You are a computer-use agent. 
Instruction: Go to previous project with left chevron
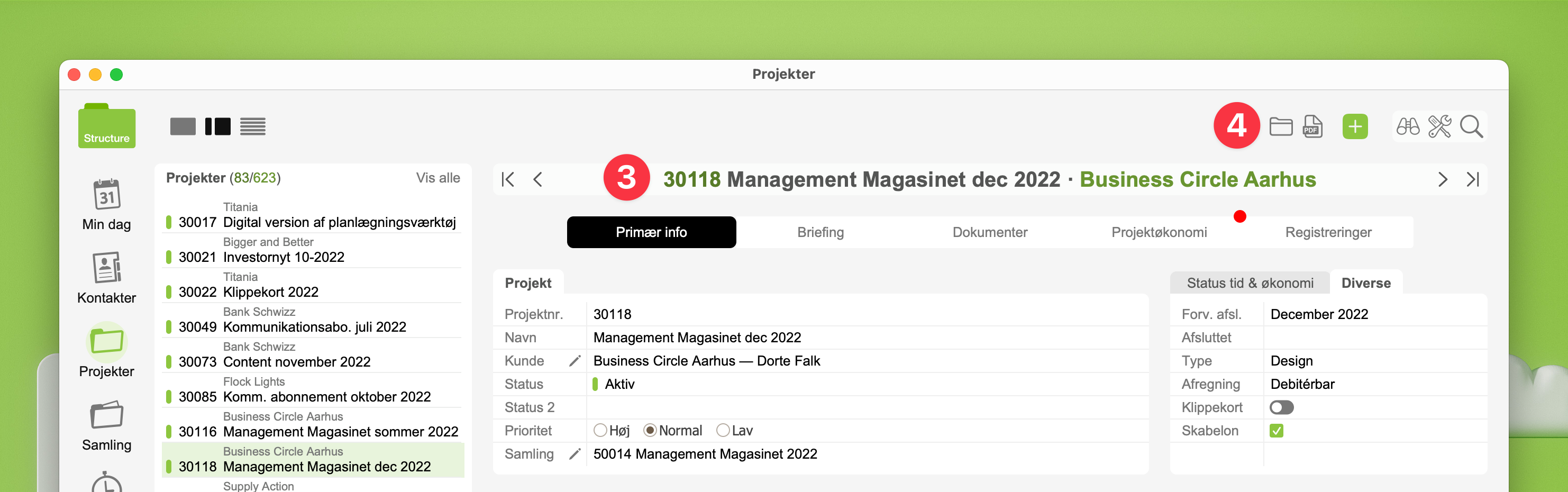click(537, 180)
